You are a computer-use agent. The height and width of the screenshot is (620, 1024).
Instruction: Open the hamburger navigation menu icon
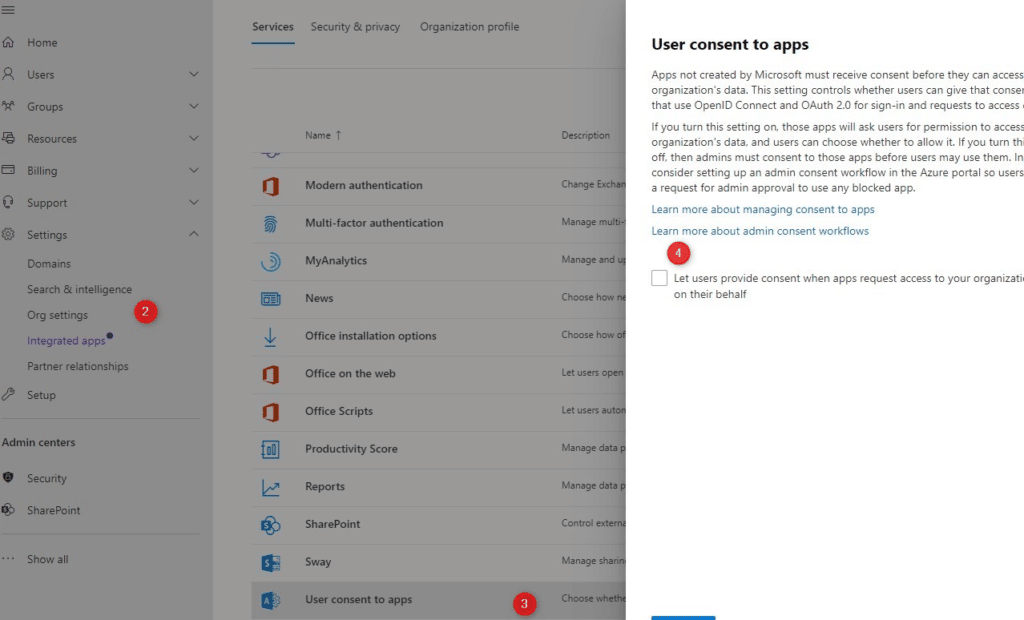8,10
